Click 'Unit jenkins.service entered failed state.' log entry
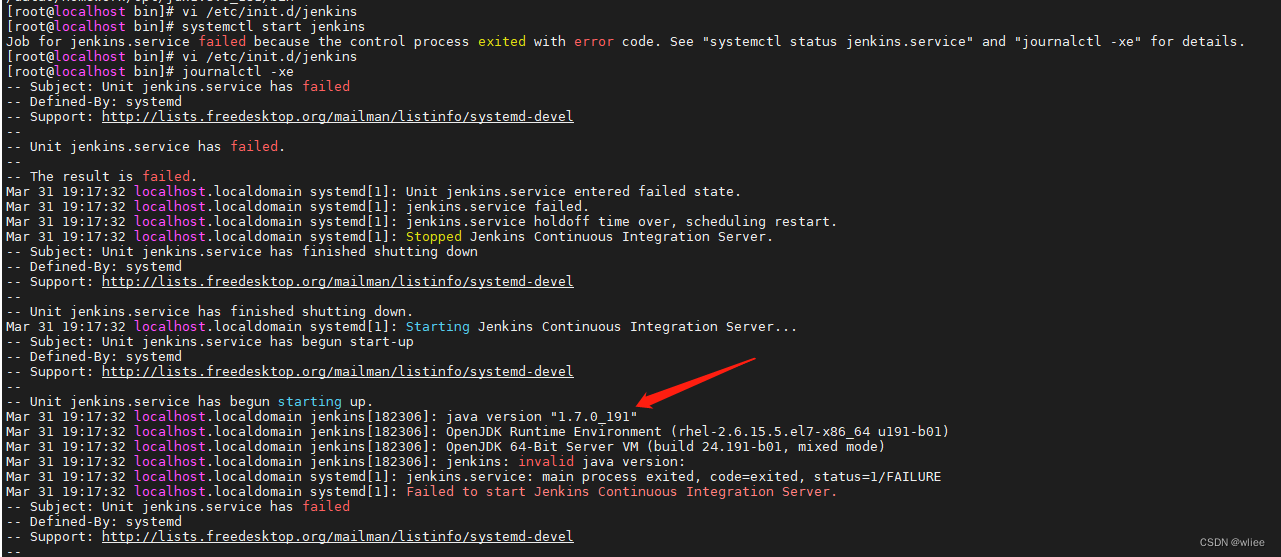The width and height of the screenshot is (1281, 557). coord(574,191)
